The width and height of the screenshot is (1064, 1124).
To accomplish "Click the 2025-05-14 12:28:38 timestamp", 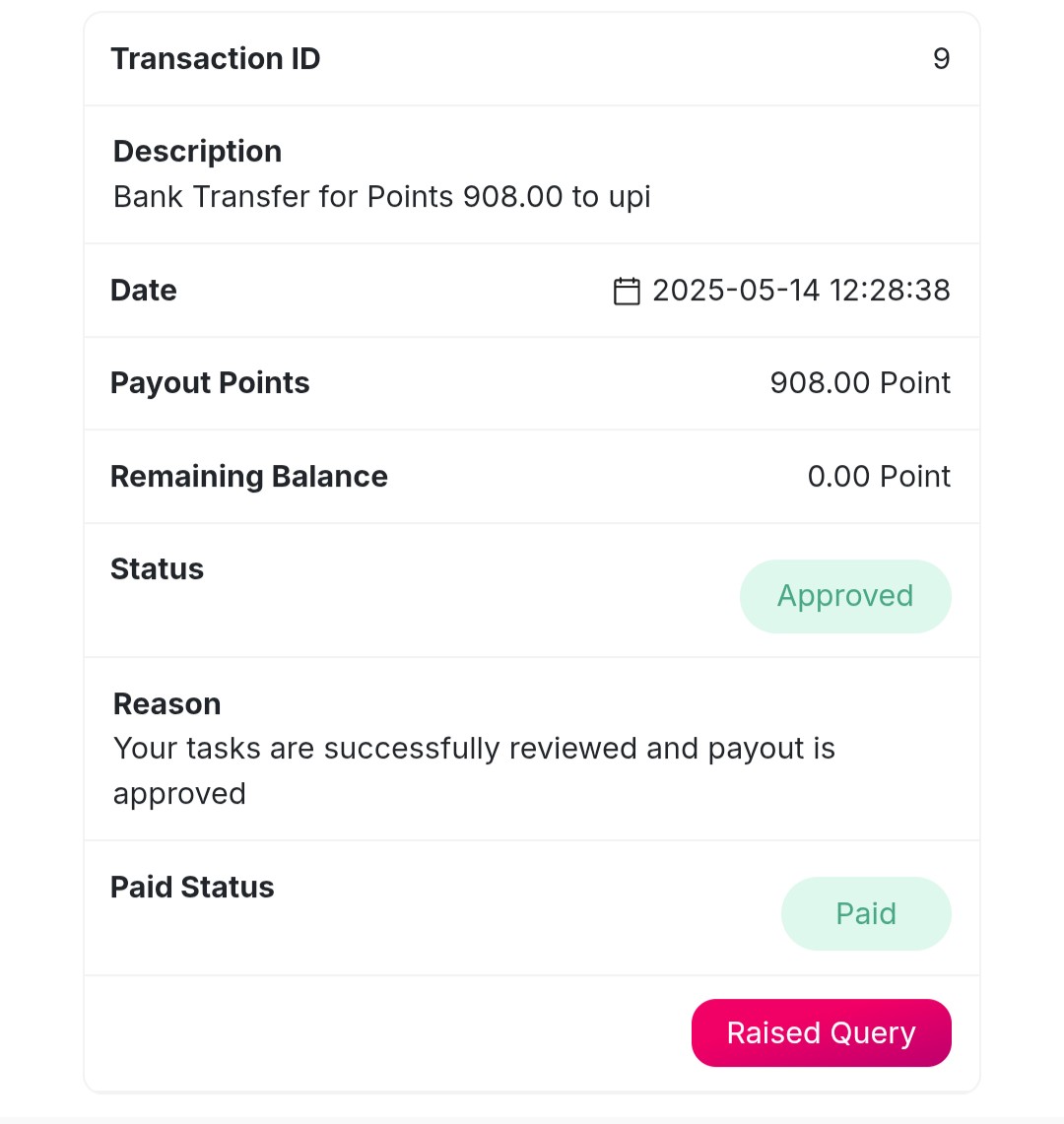I will (x=801, y=291).
